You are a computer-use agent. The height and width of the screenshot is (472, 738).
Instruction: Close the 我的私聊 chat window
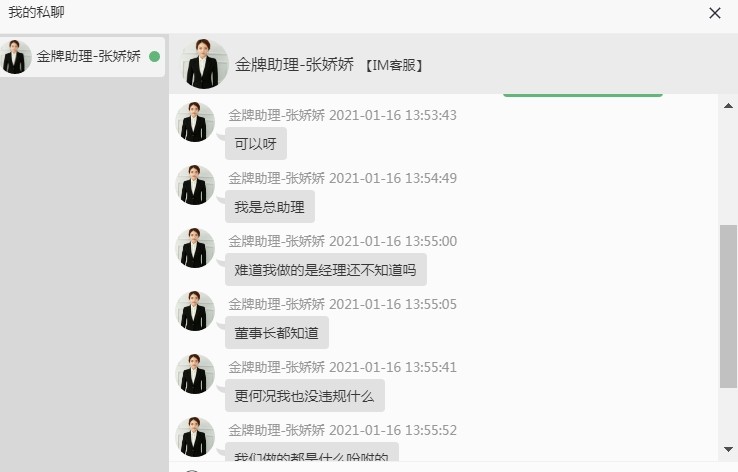(x=714, y=13)
